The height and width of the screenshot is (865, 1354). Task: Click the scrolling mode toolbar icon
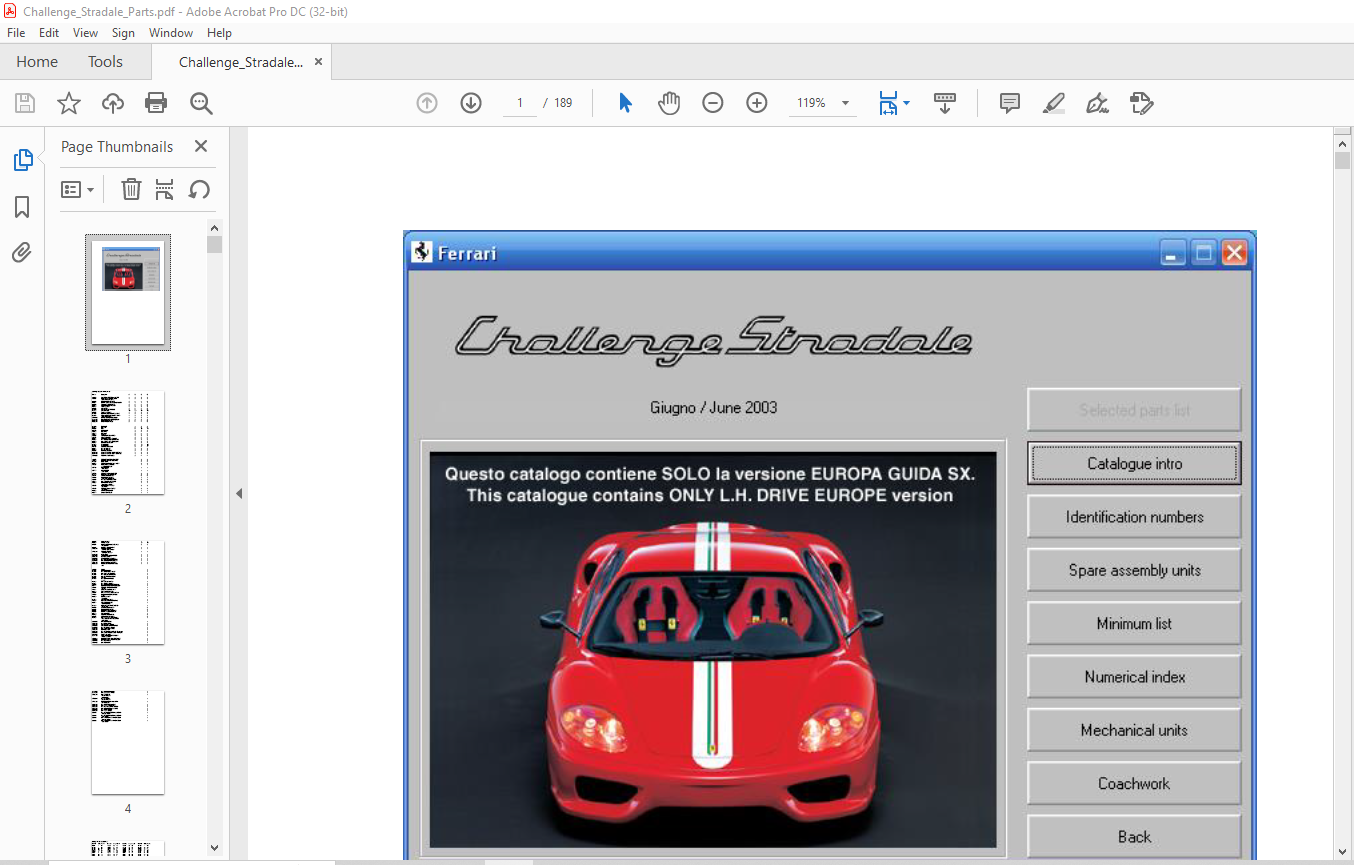coord(945,103)
